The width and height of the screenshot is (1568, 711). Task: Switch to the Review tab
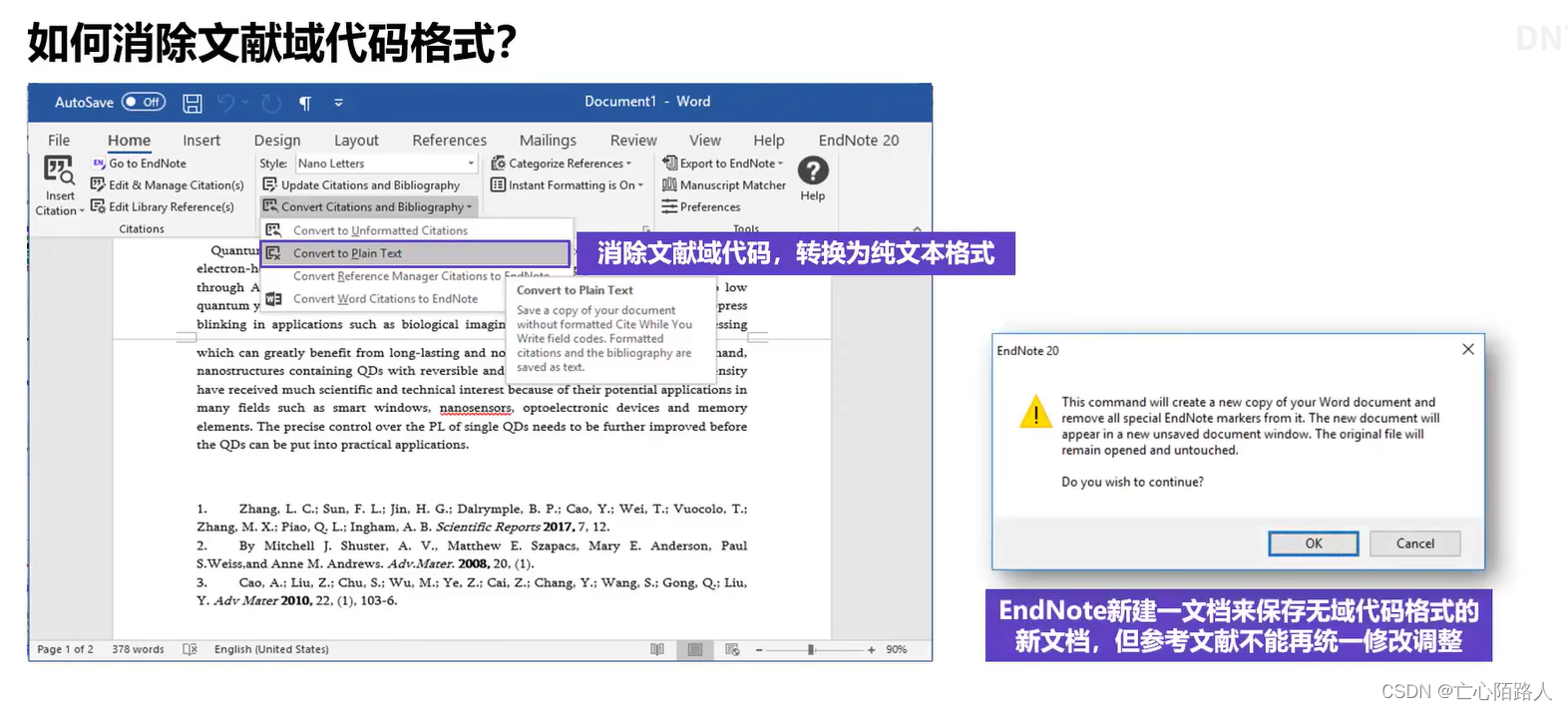[x=633, y=141]
